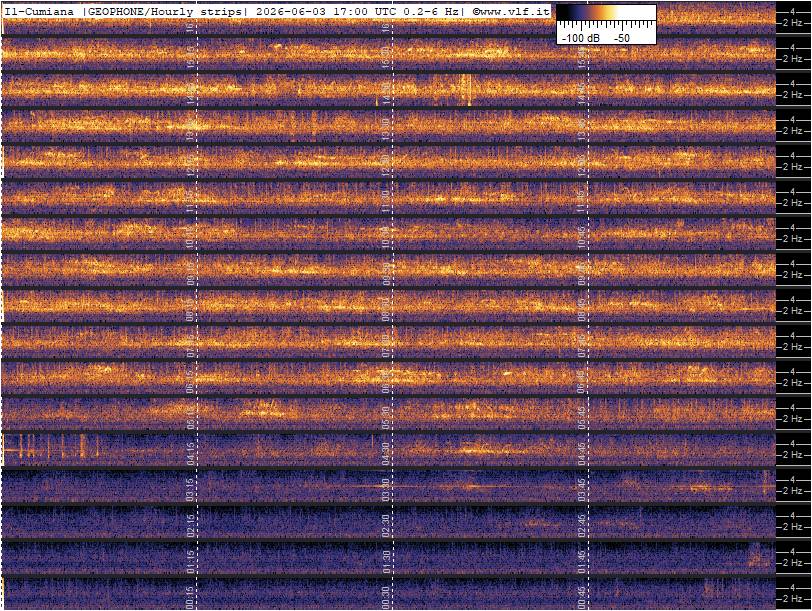Click the "09:30" time label

(x=386, y=274)
